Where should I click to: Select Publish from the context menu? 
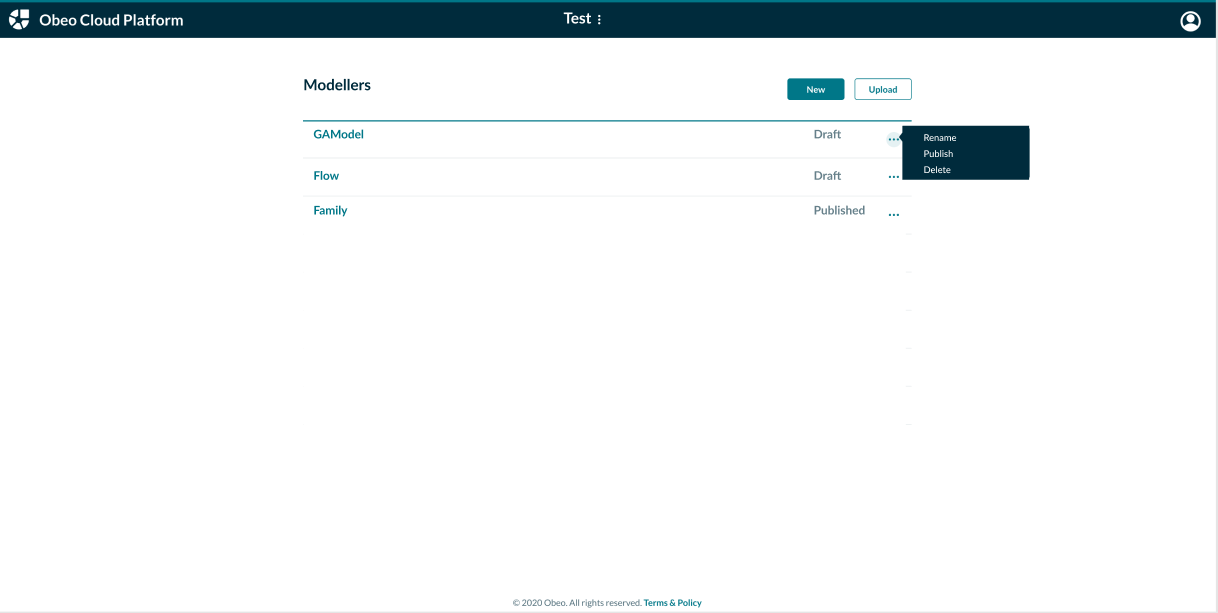click(x=938, y=153)
